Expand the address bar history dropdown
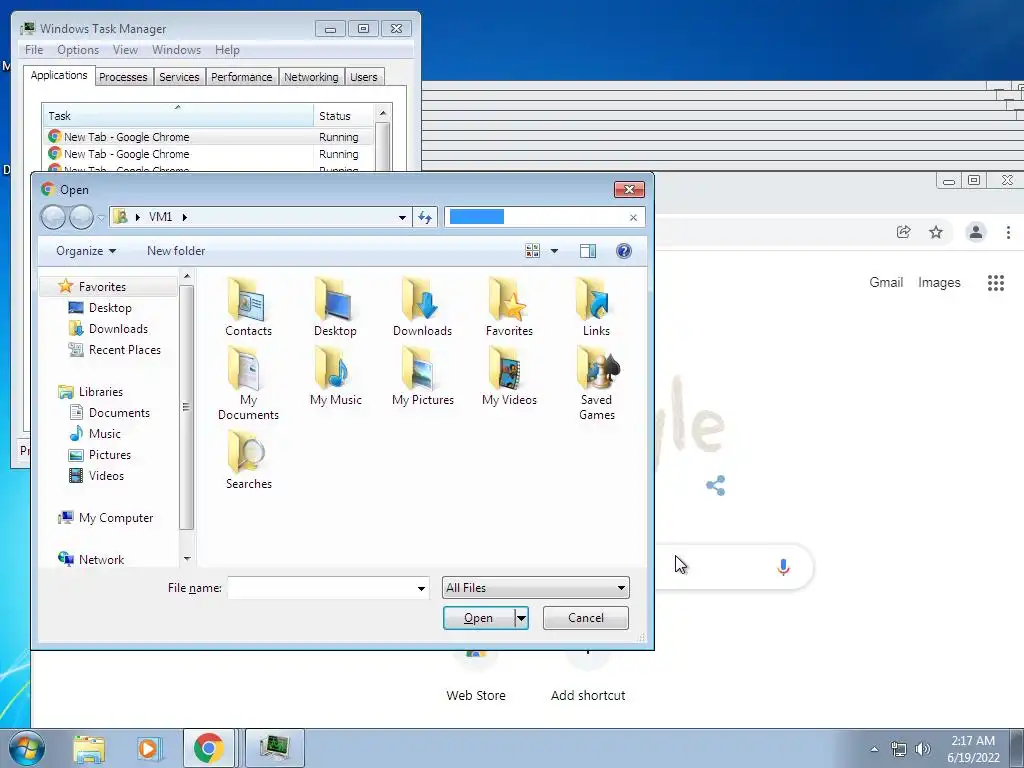This screenshot has width=1024, height=768. [x=402, y=217]
